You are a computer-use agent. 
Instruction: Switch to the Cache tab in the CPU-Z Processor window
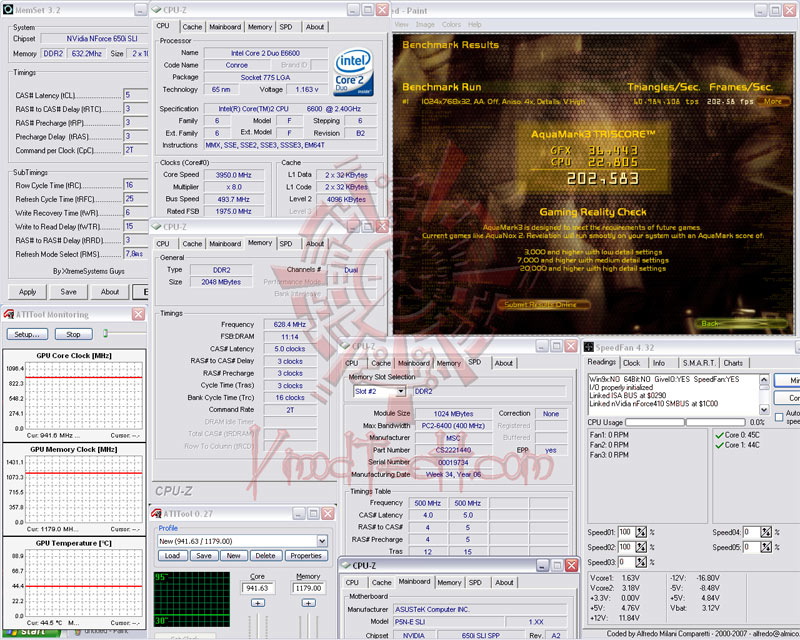(x=192, y=27)
